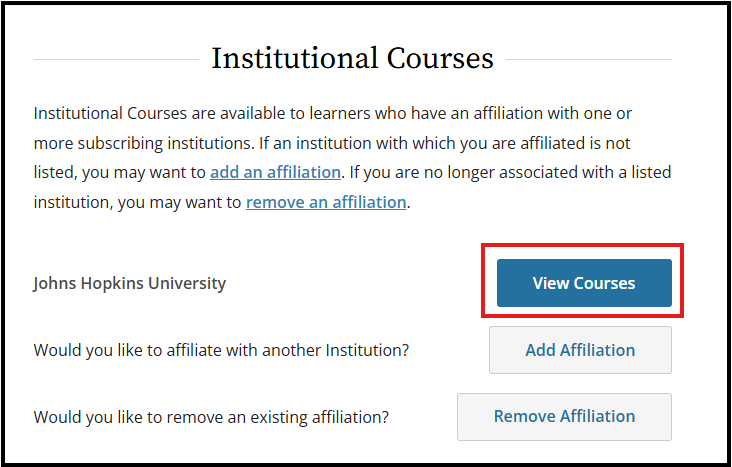Click the divider line right of the heading
This screenshot has width=732, height=467.
[589, 59]
